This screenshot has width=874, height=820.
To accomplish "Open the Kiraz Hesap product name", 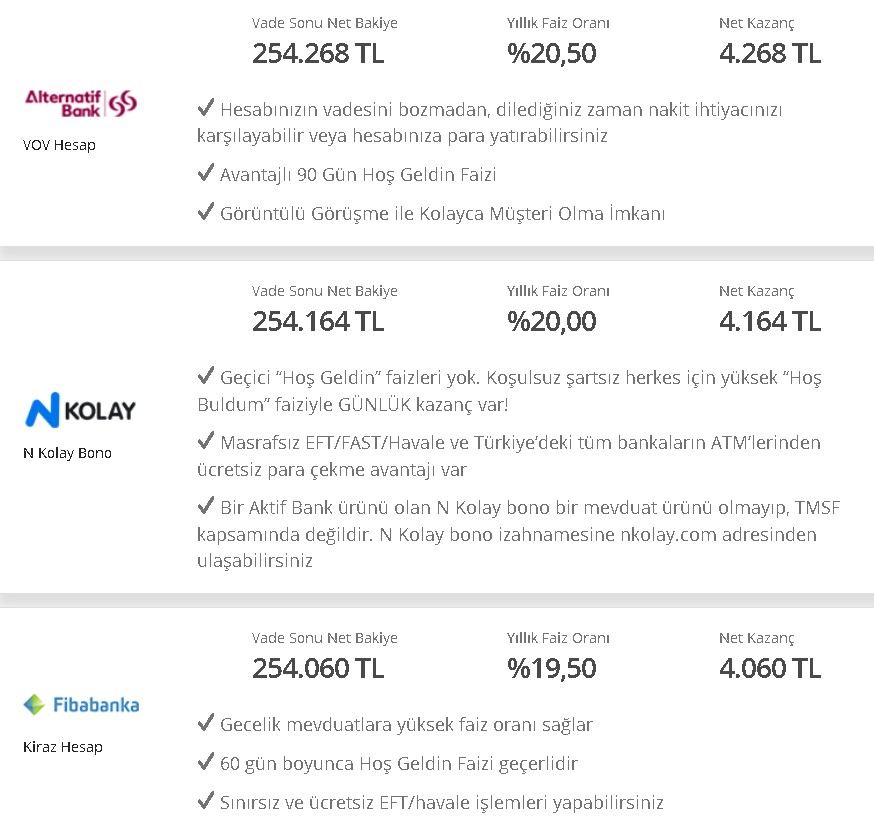I will pyautogui.click(x=62, y=747).
